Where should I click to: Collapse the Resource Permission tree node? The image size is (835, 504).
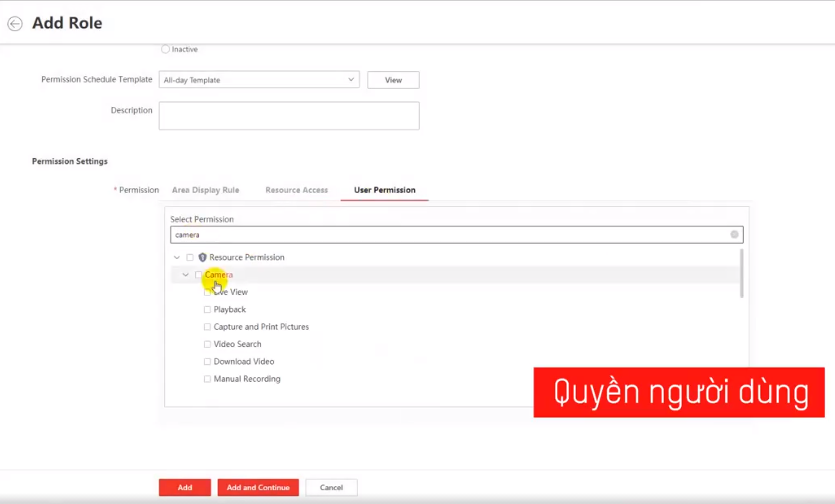point(177,257)
